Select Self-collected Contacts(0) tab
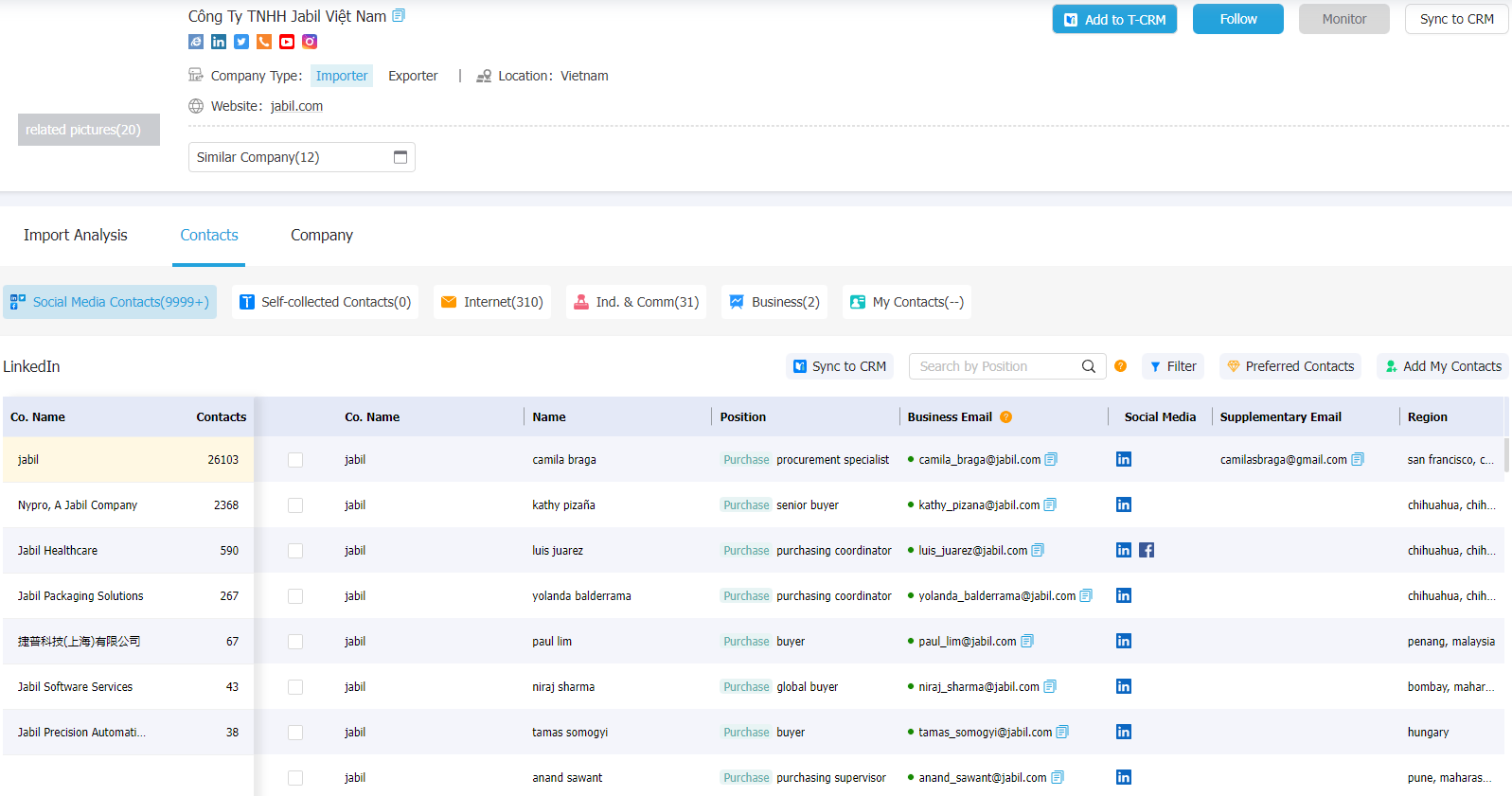Screen dimensions: 1512x796 pyautogui.click(x=325, y=302)
